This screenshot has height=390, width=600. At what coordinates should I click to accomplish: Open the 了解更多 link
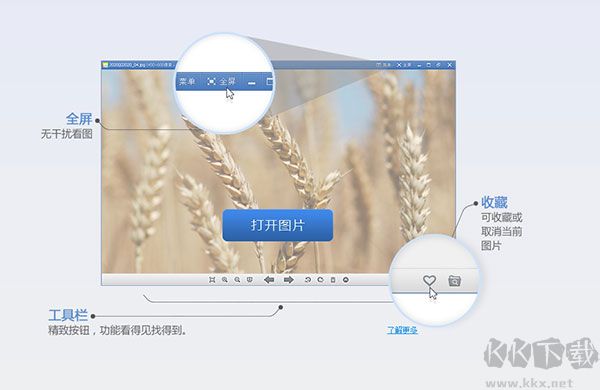point(402,330)
